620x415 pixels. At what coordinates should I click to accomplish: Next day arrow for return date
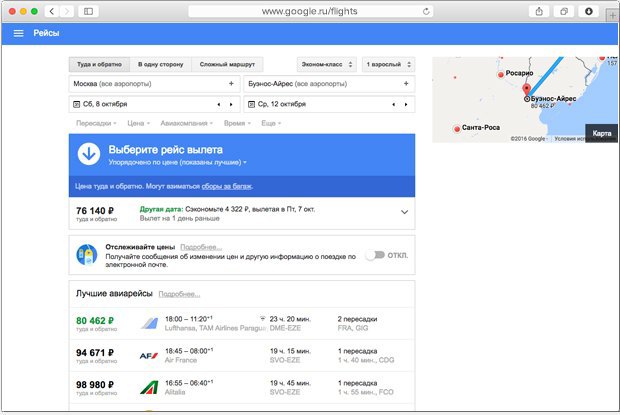406,104
